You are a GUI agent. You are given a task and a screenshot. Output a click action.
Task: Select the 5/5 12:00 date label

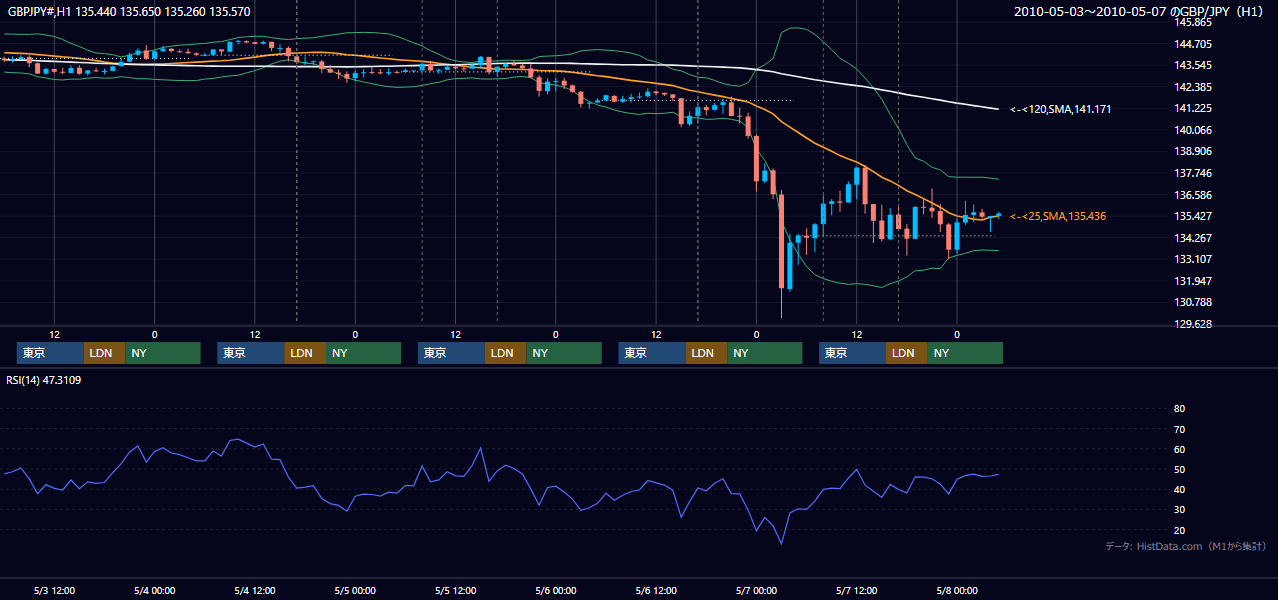coord(455,590)
